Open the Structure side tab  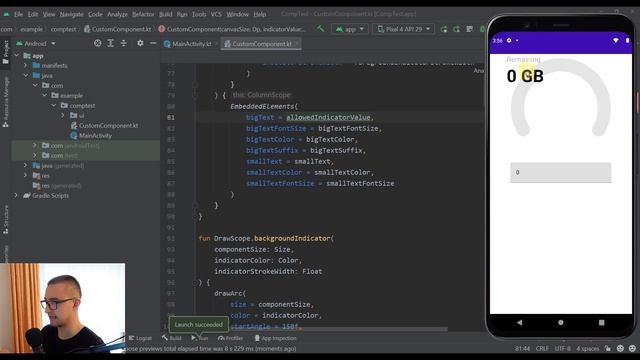coord(5,220)
